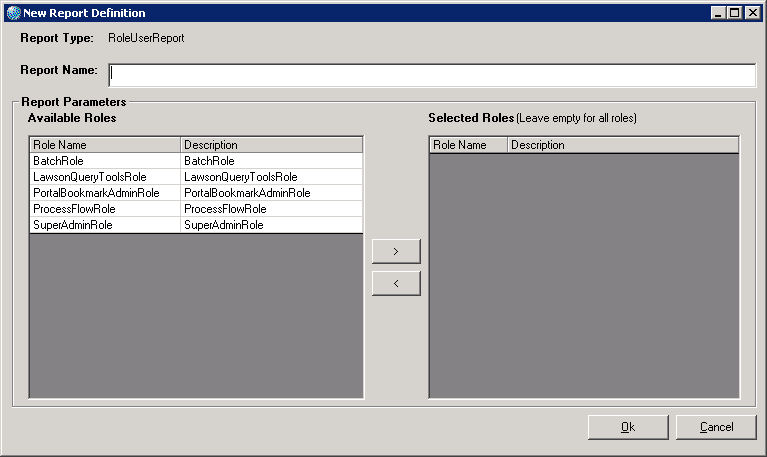Viewport: 767px width, 457px height.
Task: Select LawsonQueryToolsRole in Role Name column
Action: pos(105,177)
